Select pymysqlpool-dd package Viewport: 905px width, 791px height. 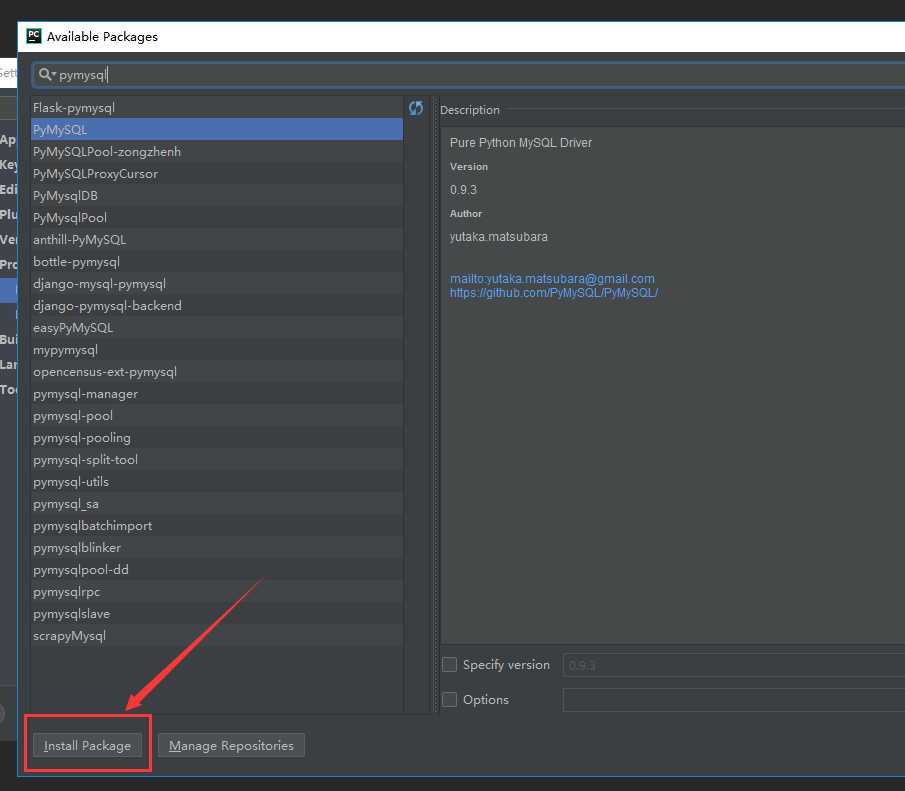(217, 569)
